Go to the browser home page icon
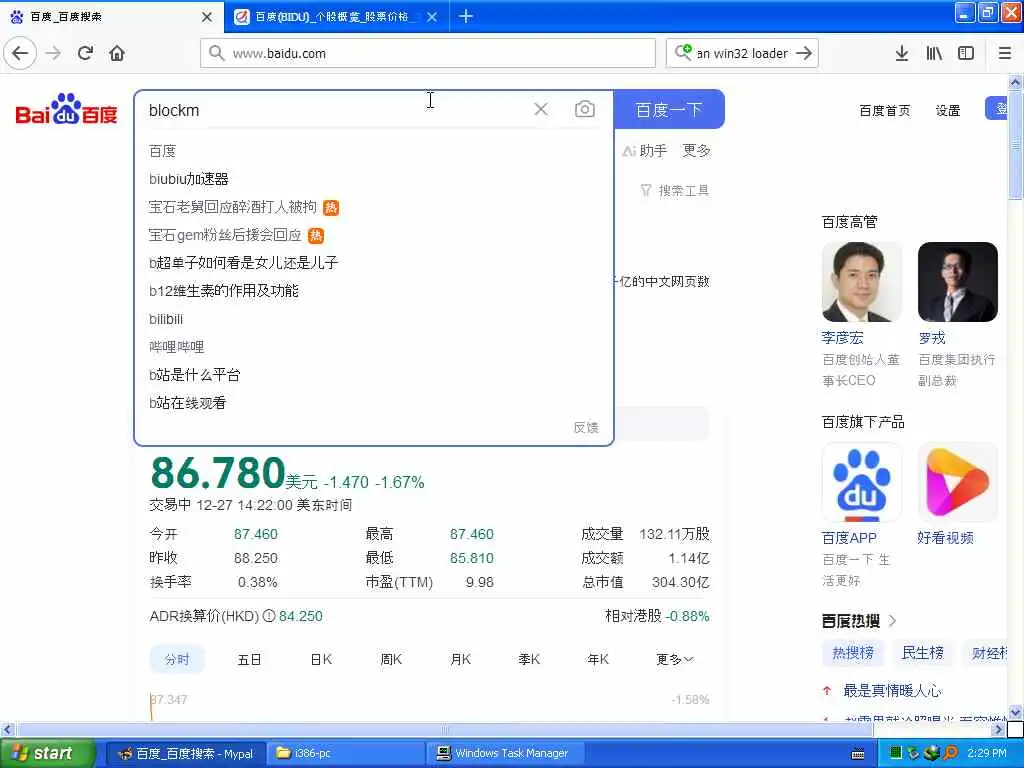Viewport: 1024px width, 768px height. pyautogui.click(x=117, y=53)
